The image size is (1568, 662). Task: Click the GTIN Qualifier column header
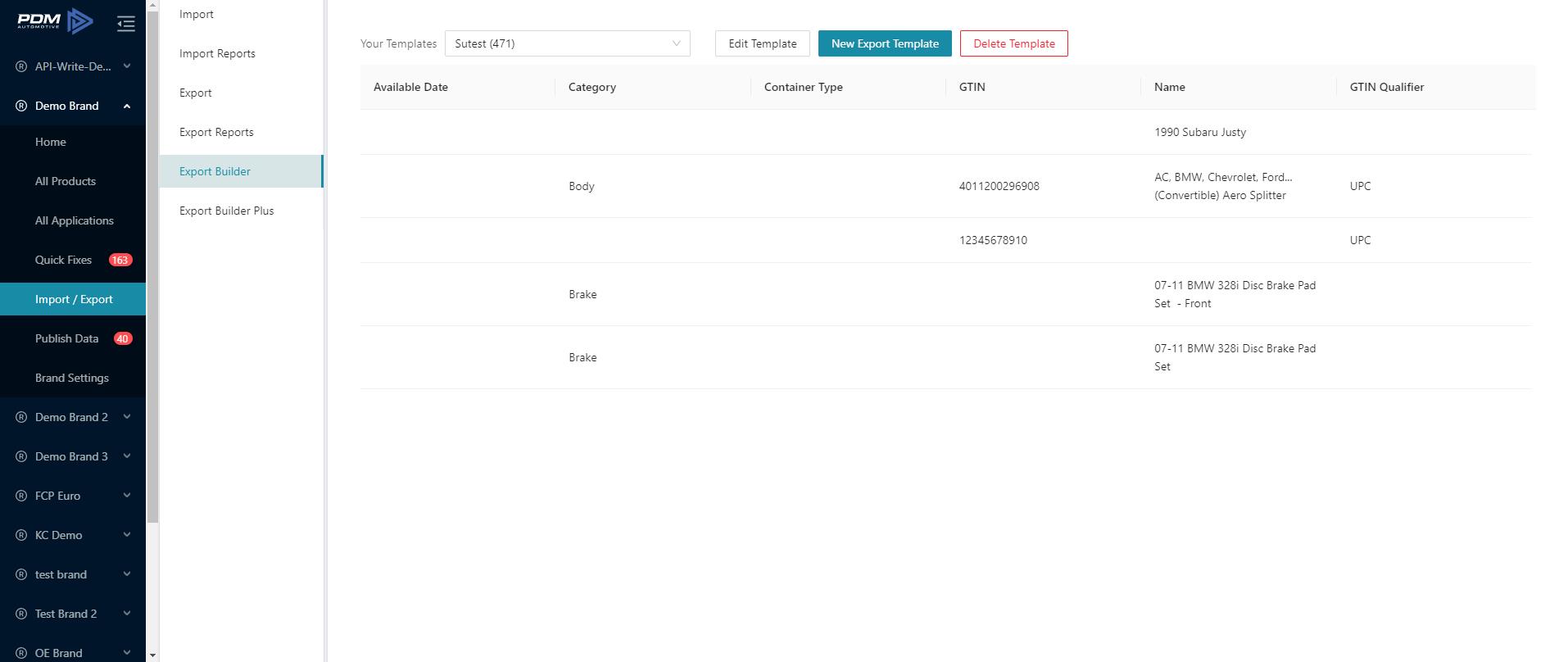(1436, 87)
